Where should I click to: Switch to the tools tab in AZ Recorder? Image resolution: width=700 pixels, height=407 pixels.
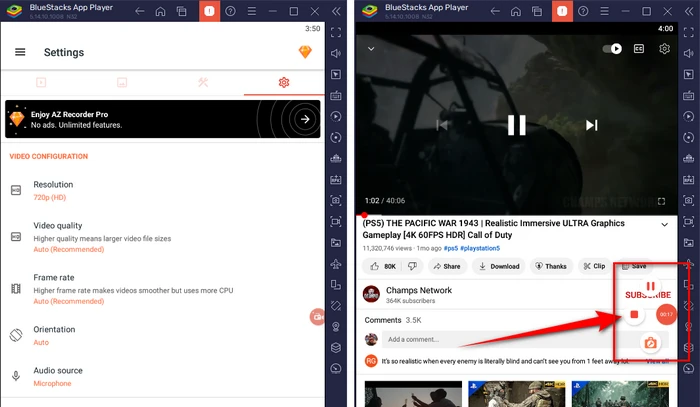pos(201,82)
